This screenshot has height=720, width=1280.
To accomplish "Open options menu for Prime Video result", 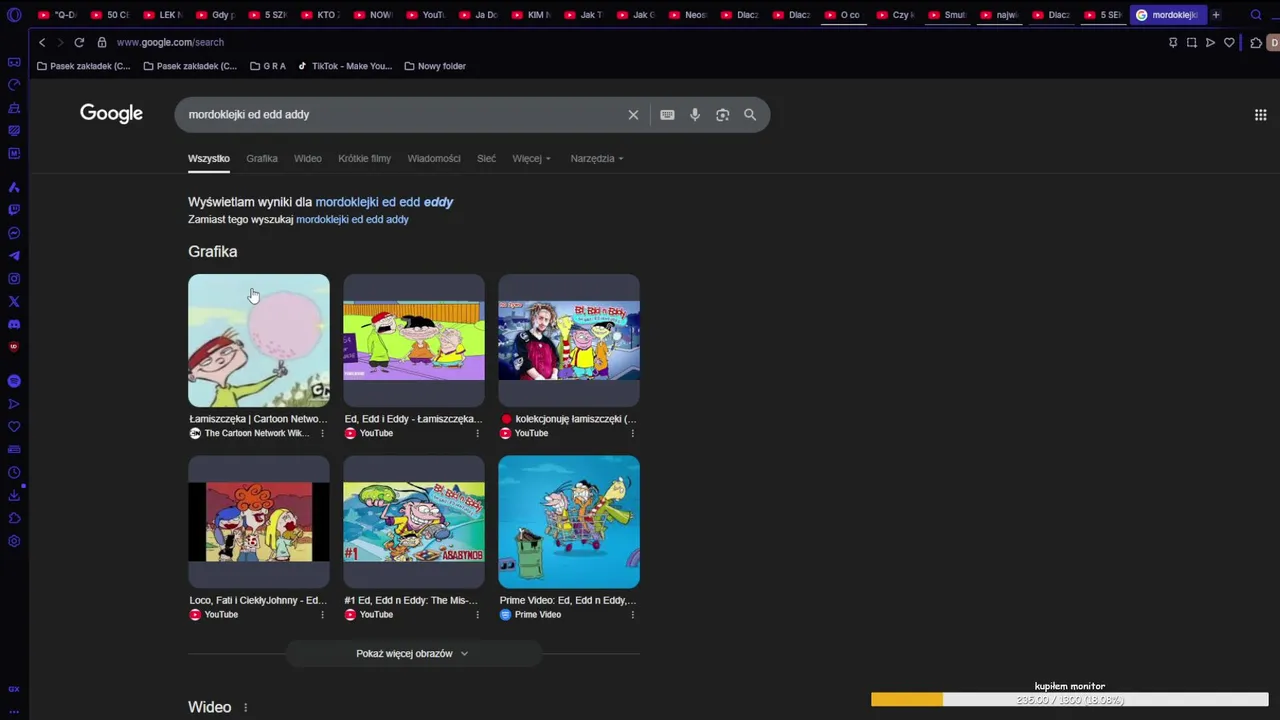I will click(632, 615).
